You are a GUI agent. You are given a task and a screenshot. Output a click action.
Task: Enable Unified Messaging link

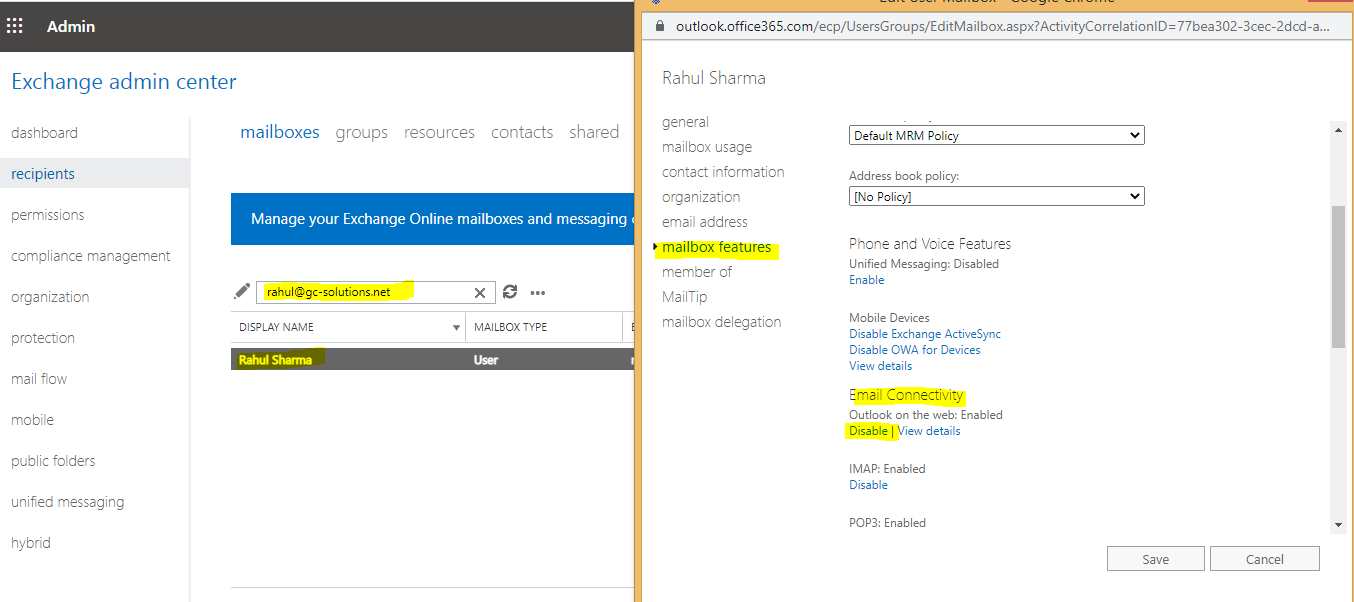coord(867,280)
